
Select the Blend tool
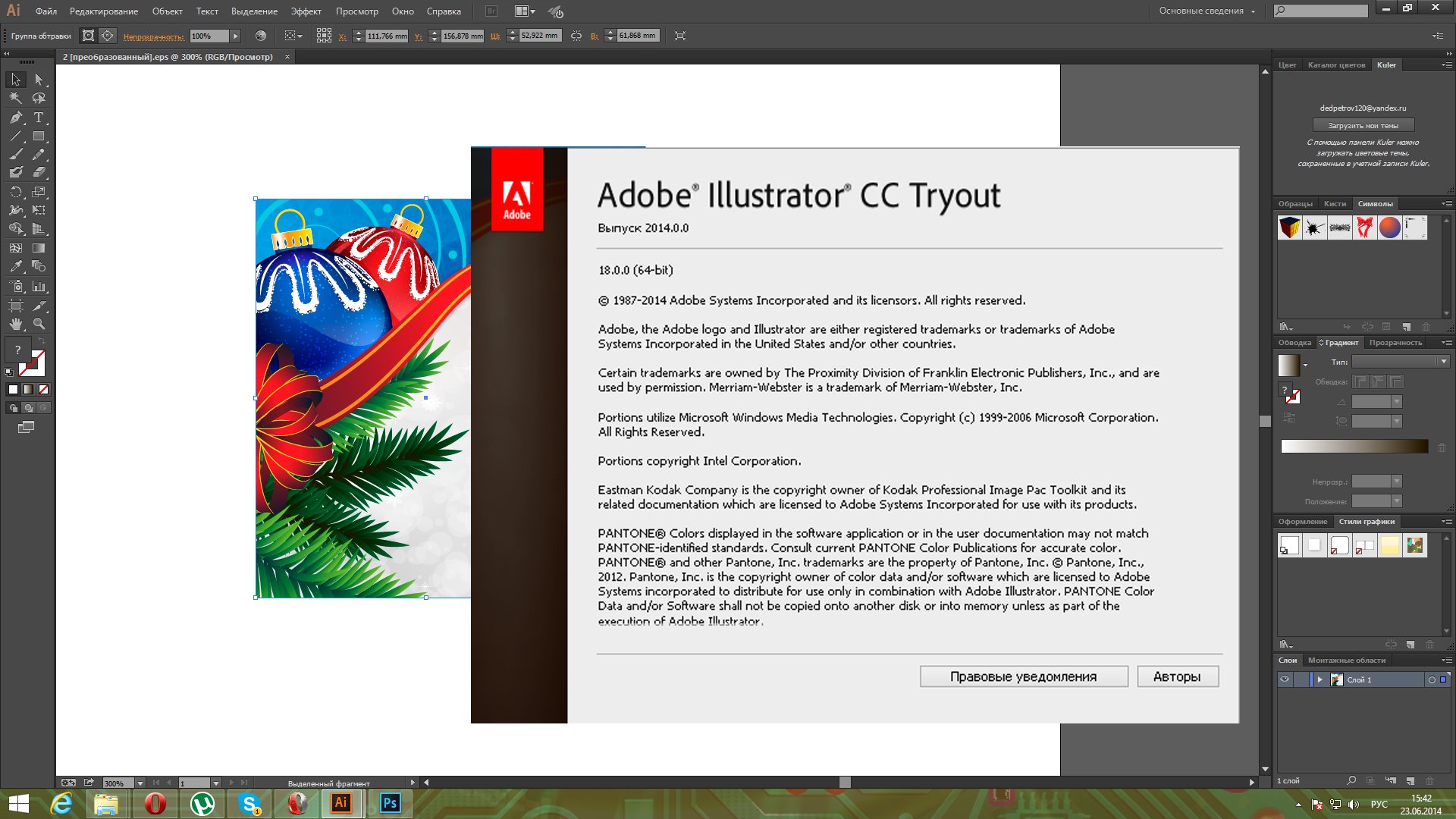(39, 267)
